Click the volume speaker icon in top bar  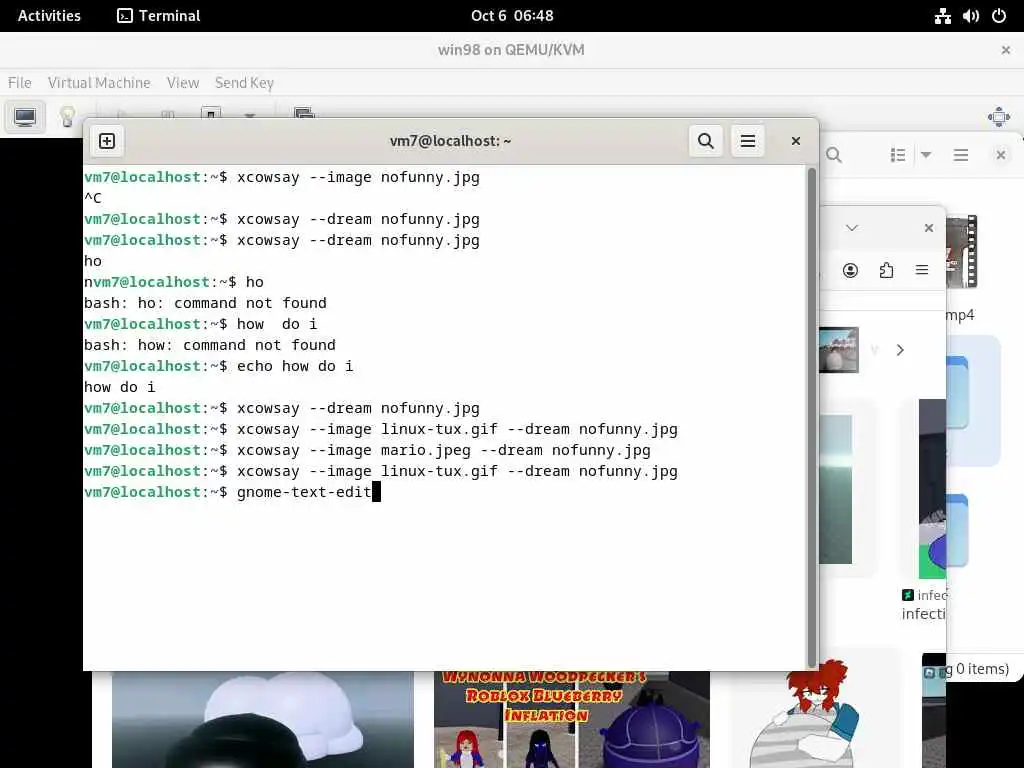(x=970, y=16)
